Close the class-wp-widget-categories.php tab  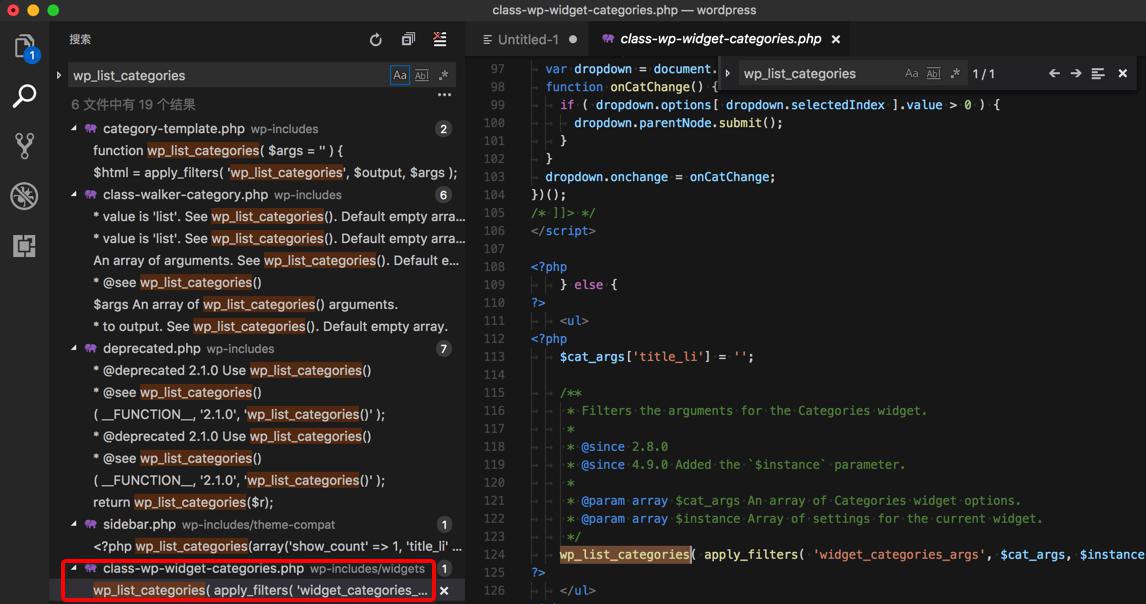click(x=836, y=40)
